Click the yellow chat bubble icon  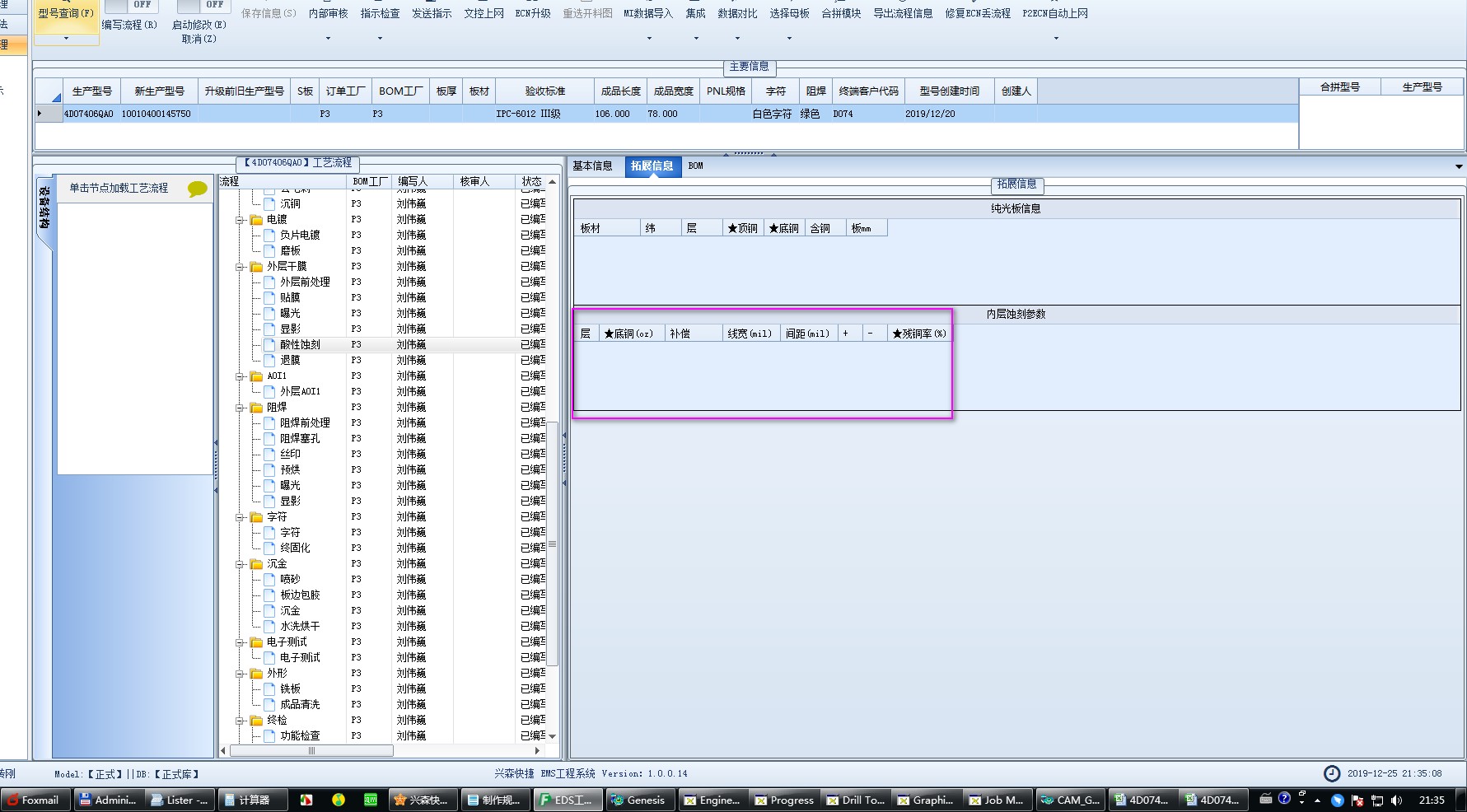[198, 189]
